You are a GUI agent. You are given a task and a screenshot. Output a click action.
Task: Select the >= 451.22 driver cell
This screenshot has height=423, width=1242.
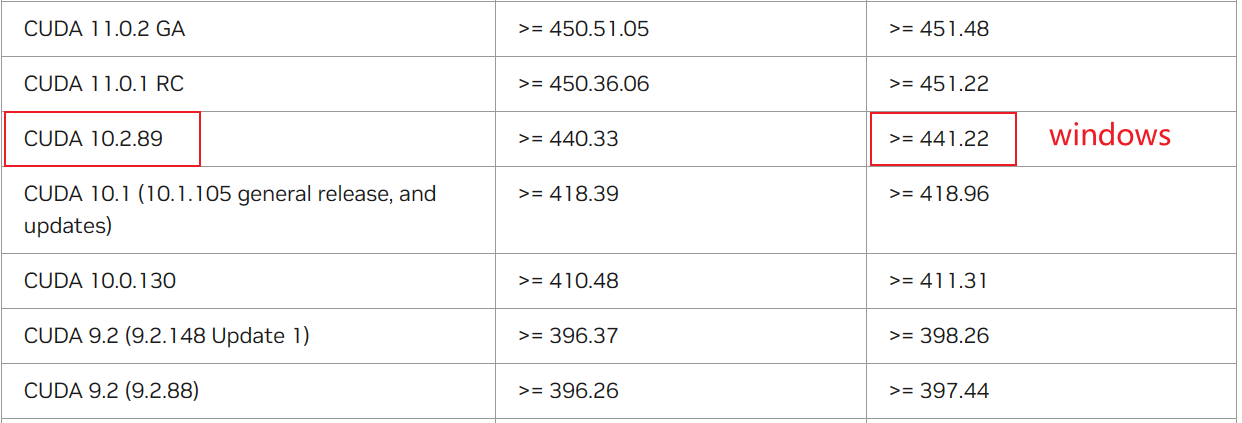(x=938, y=84)
